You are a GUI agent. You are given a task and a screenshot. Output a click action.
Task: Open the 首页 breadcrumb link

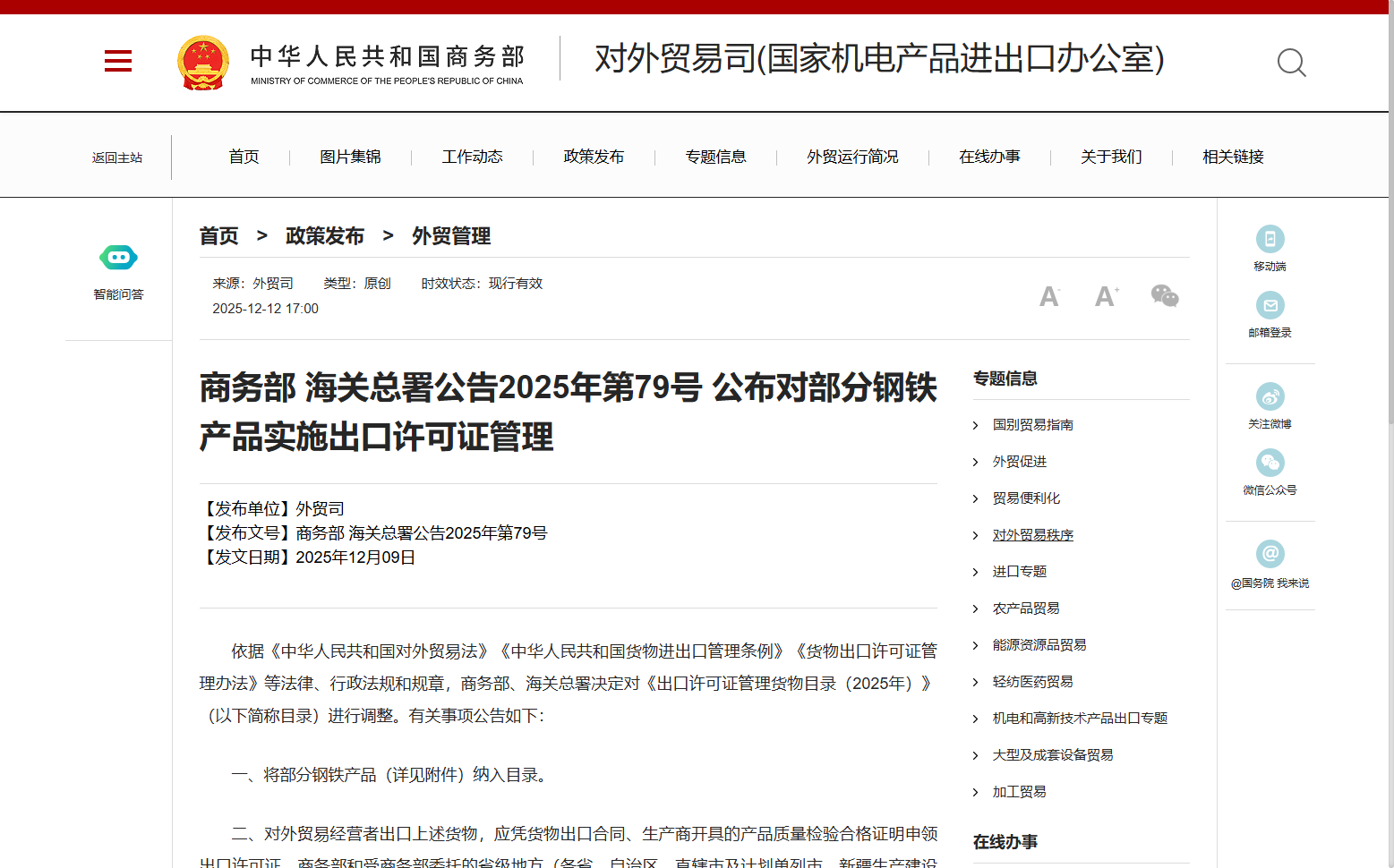[219, 235]
